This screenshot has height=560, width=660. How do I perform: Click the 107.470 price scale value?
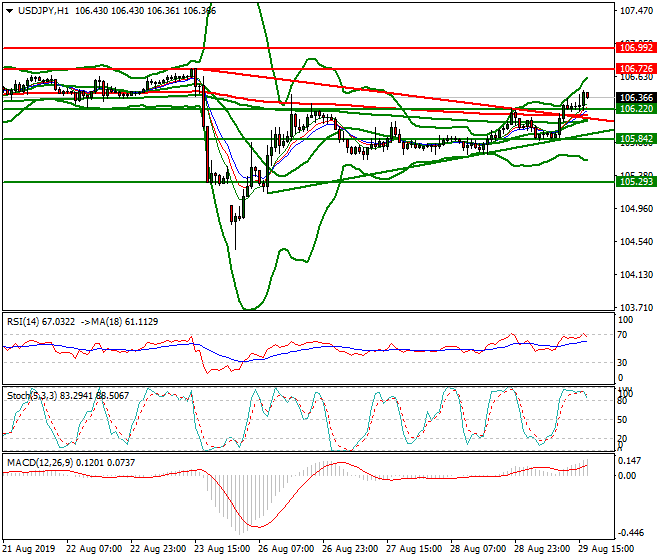(x=636, y=11)
